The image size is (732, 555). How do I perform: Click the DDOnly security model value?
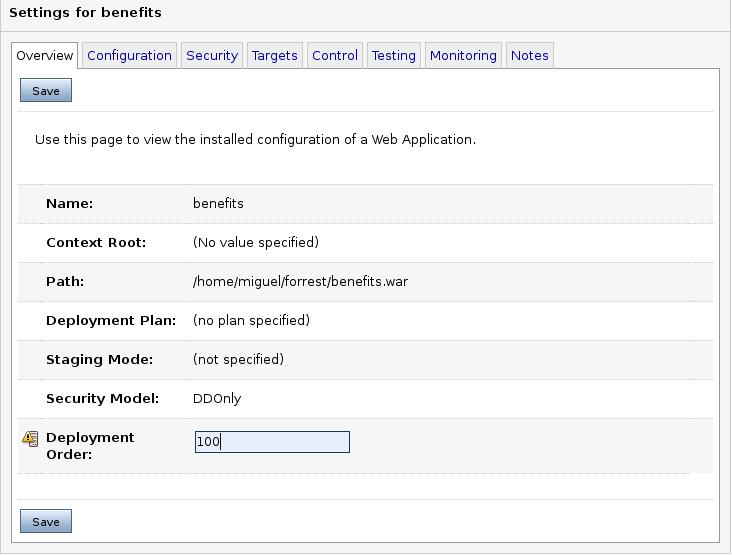click(x=217, y=399)
